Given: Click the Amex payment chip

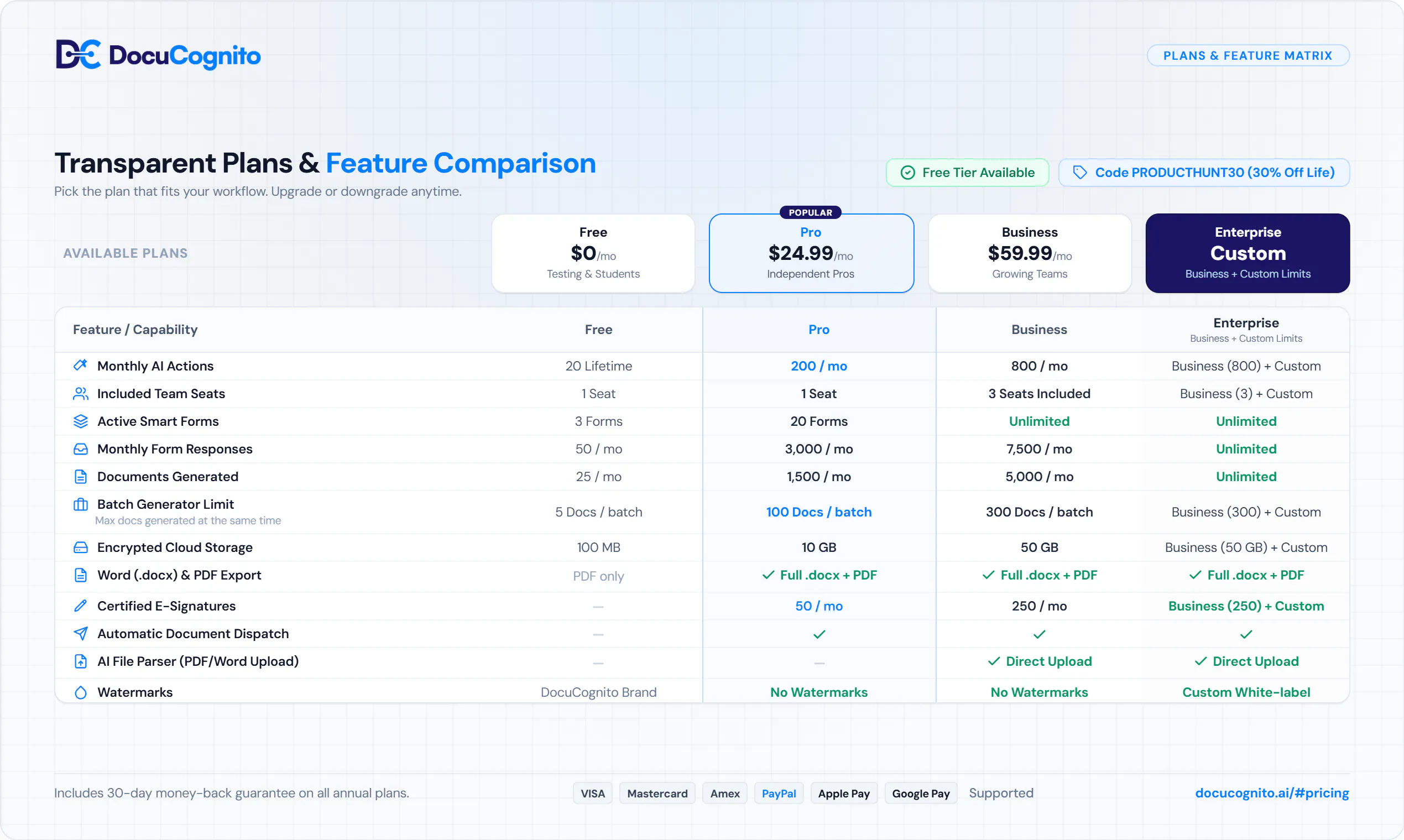Looking at the screenshot, I should coord(725,794).
